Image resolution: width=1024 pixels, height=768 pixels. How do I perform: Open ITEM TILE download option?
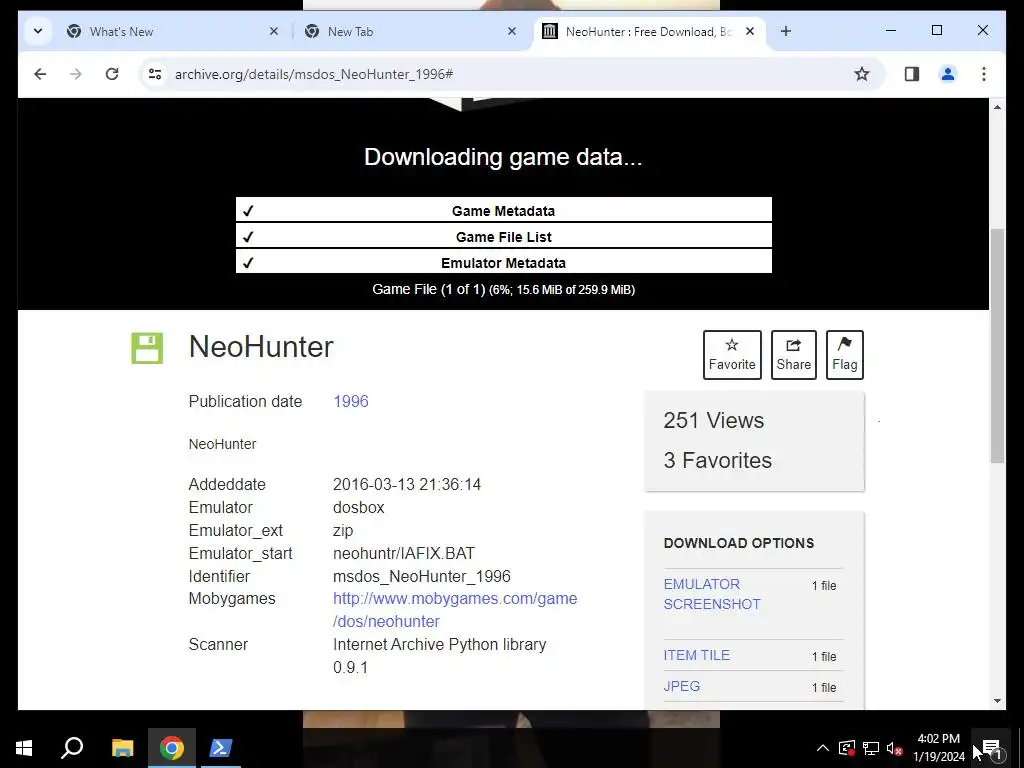696,655
